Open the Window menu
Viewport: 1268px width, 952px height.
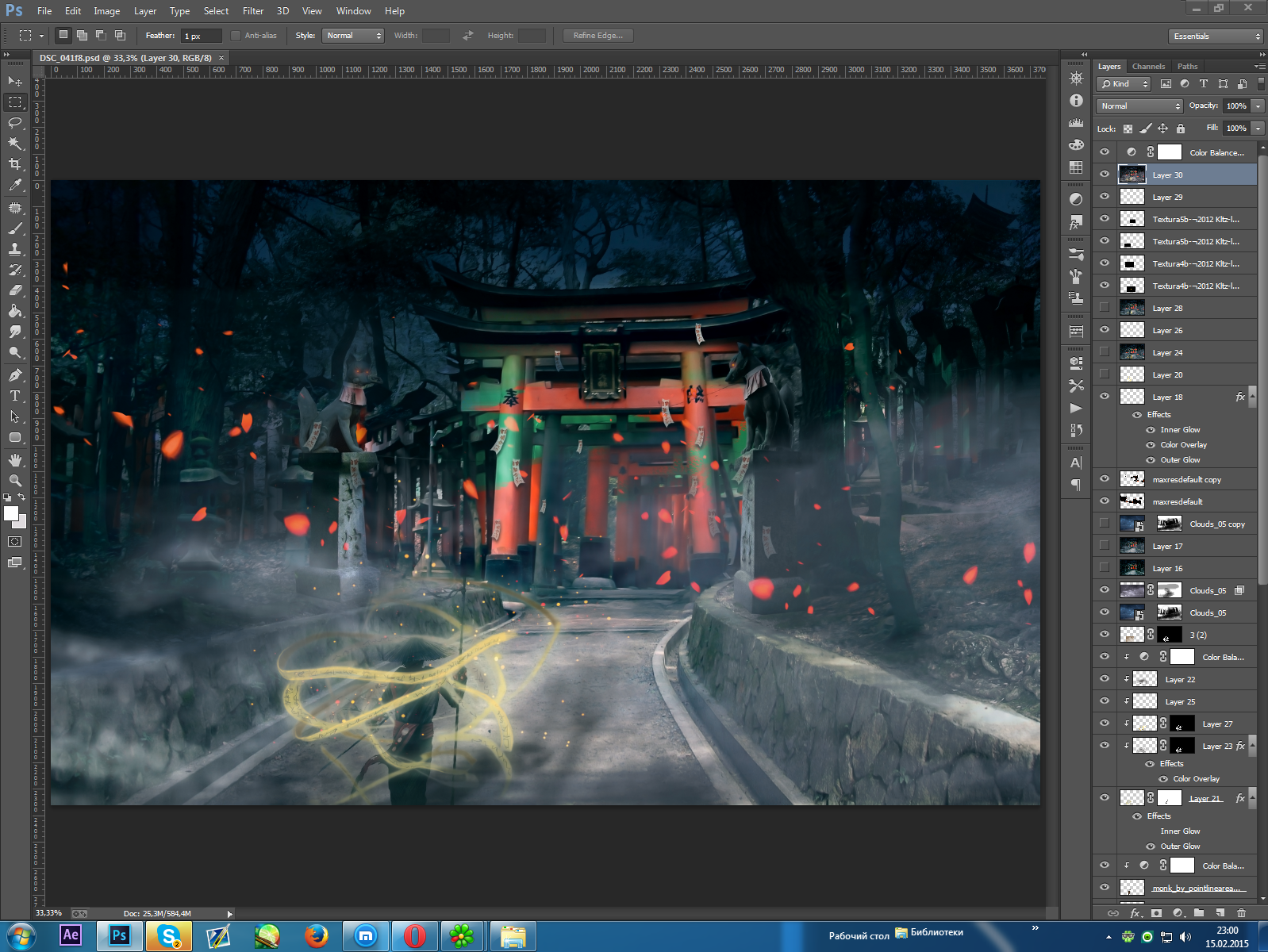pyautogui.click(x=353, y=11)
